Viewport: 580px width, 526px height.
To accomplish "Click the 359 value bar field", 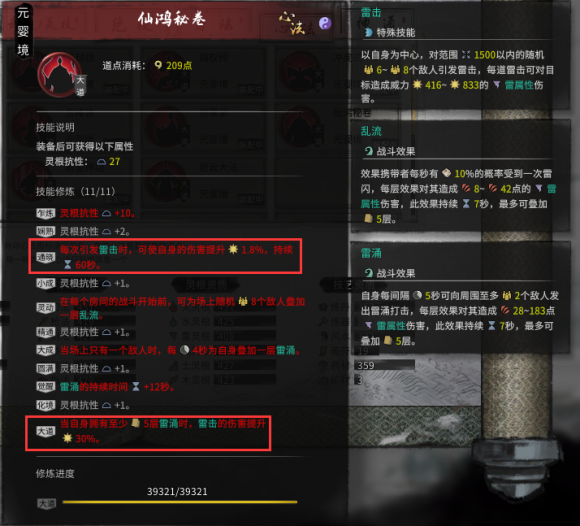I will (x=384, y=365).
